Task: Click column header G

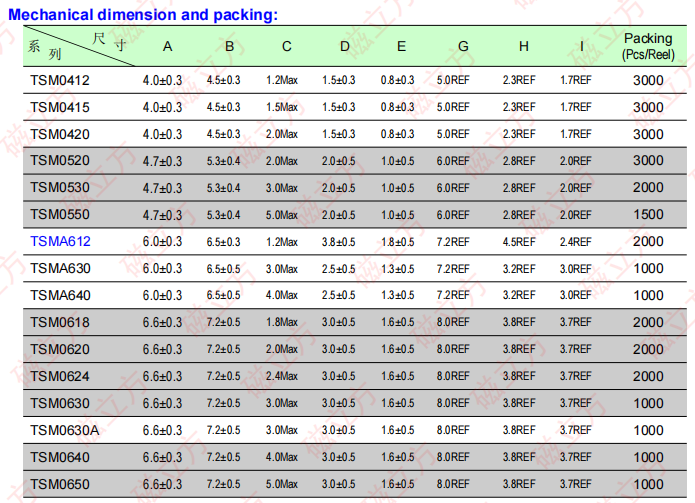Action: tap(463, 47)
